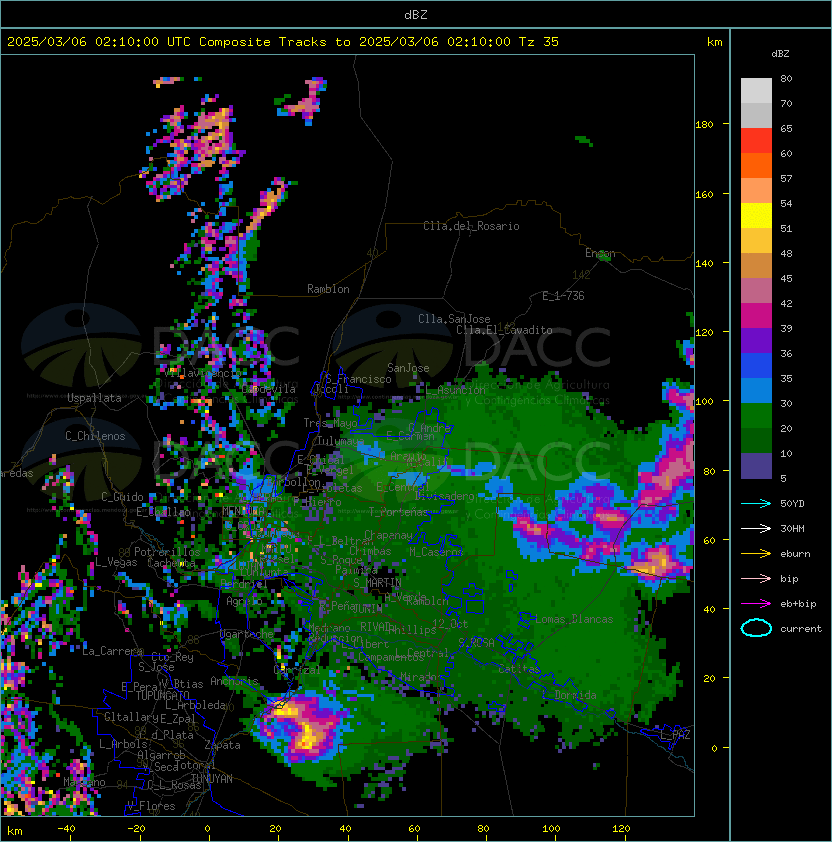Click the cyan 50YD track arrow in legend

pyautogui.click(x=756, y=504)
